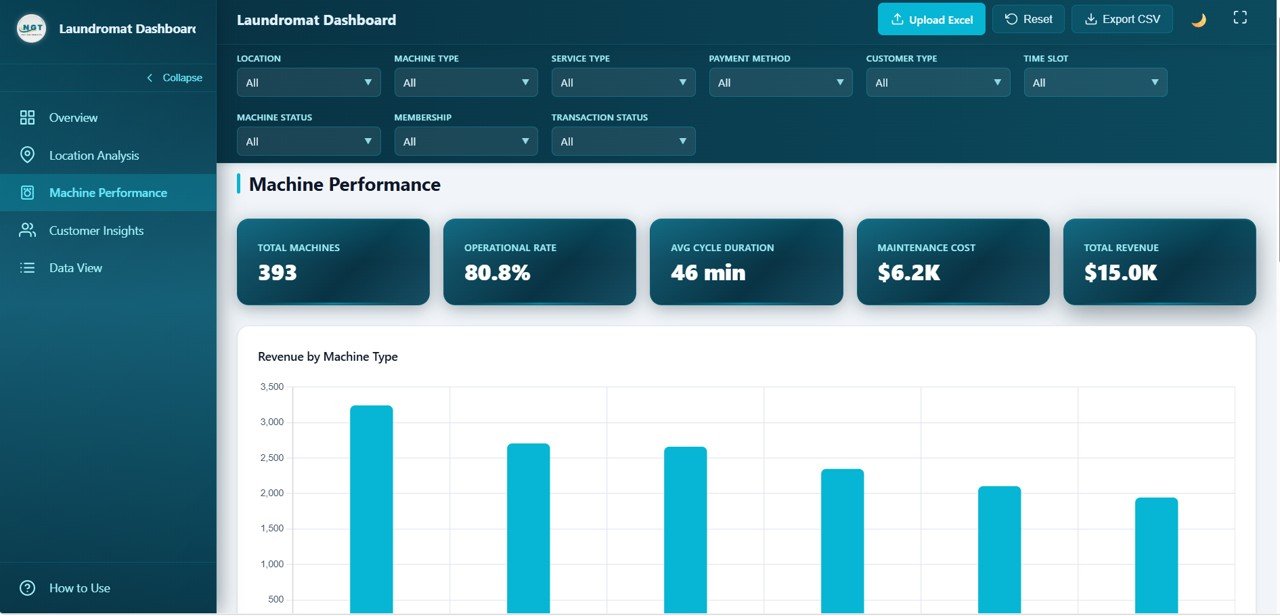1280x616 pixels.
Task: Expand the Location filter dropdown
Action: point(308,82)
